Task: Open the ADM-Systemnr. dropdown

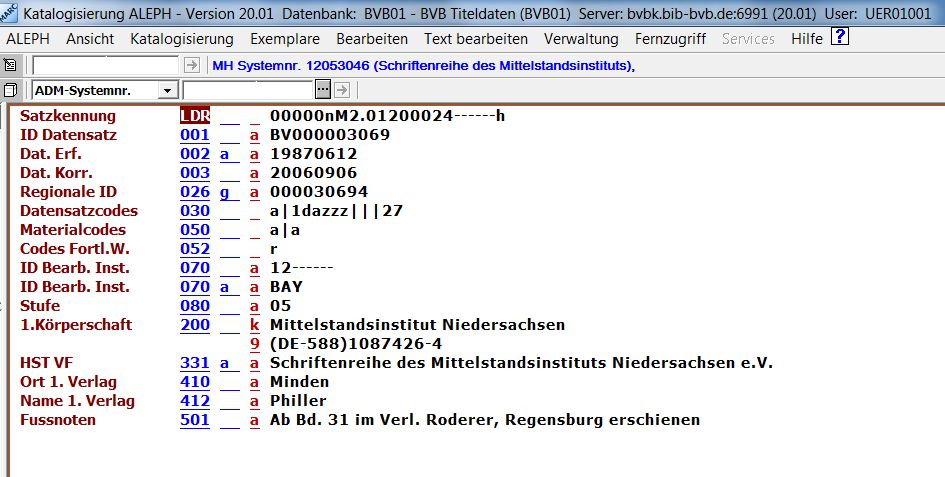Action: pos(166,90)
